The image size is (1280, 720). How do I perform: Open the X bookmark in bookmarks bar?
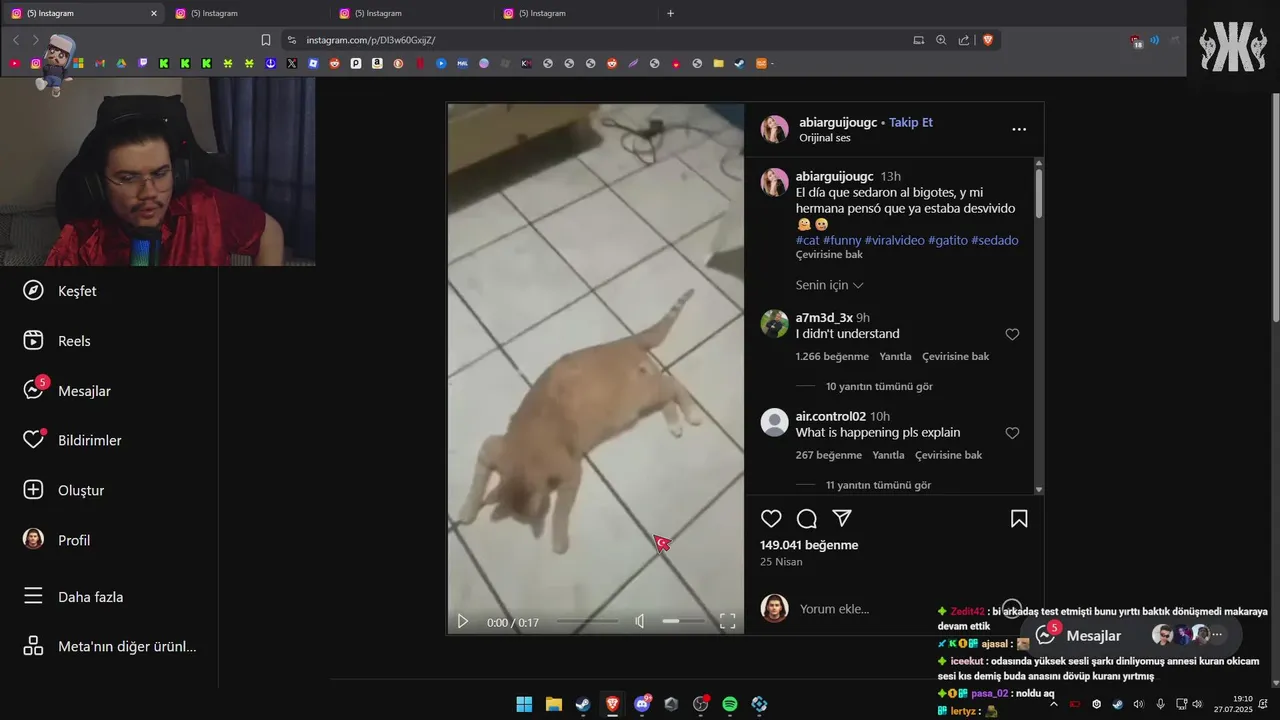(291, 63)
